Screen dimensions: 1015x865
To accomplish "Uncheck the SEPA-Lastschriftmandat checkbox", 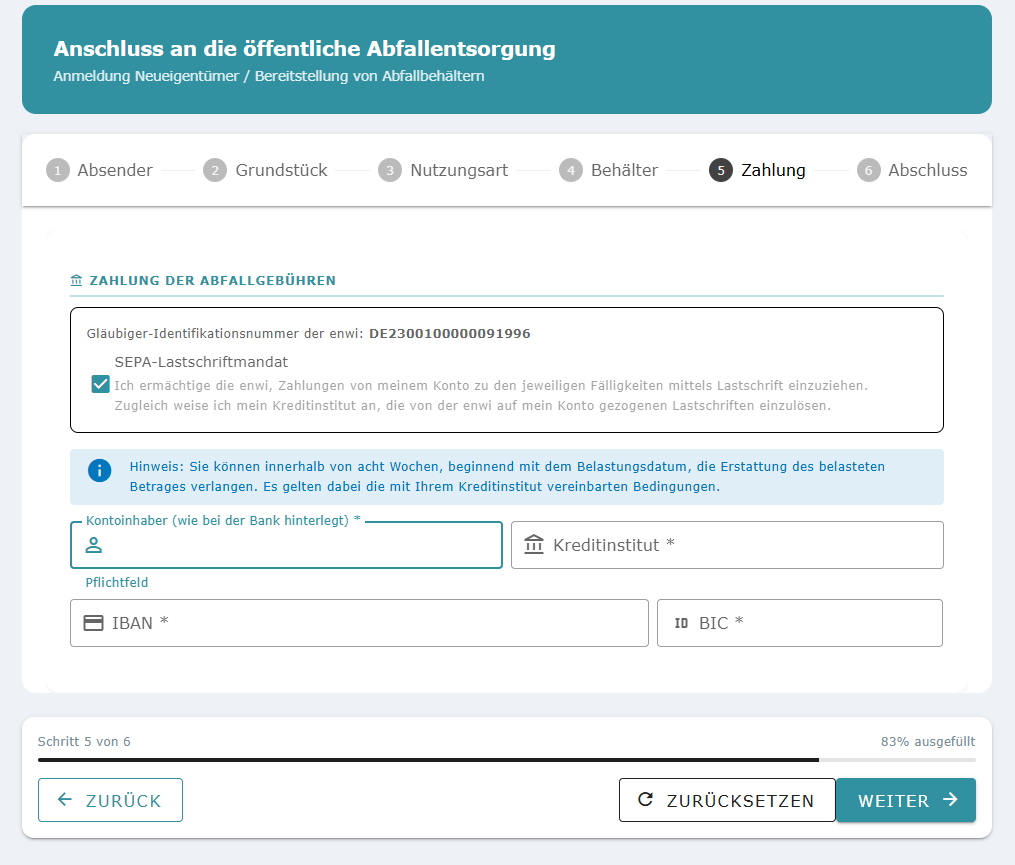I will tap(100, 385).
